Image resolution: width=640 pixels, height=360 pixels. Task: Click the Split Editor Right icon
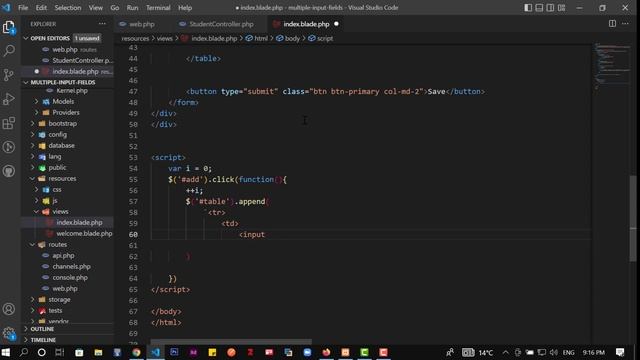pos(612,24)
